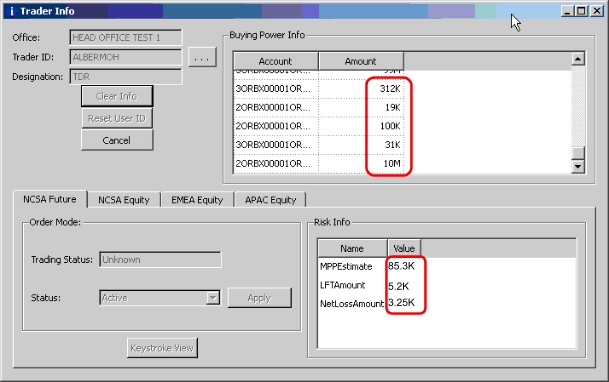This screenshot has height=382, width=609.
Task: Select the account row with amount 19K
Action: [x=318, y=108]
